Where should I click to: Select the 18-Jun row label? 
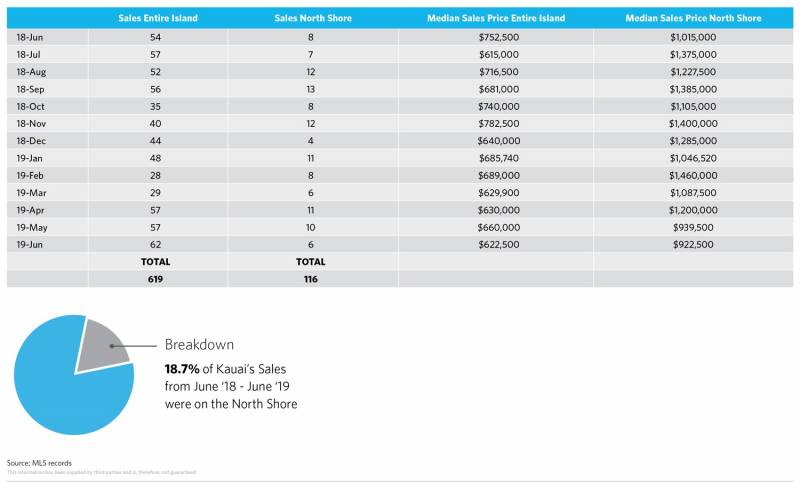pos(30,36)
